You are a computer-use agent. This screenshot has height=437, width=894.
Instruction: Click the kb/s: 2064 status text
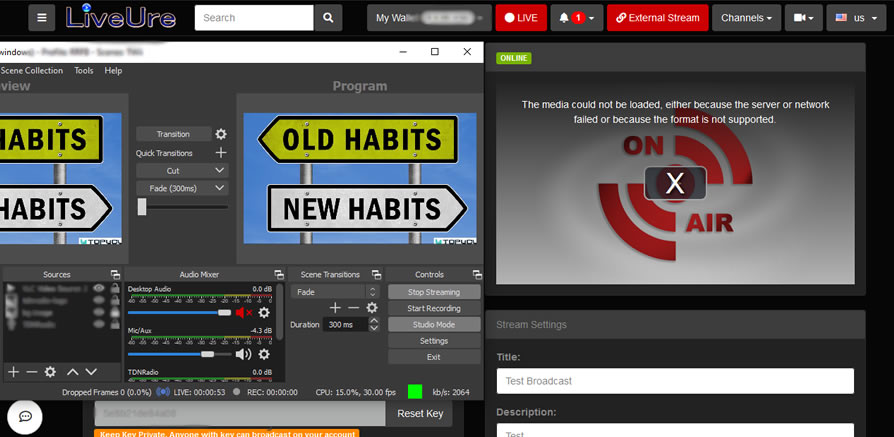click(x=451, y=393)
